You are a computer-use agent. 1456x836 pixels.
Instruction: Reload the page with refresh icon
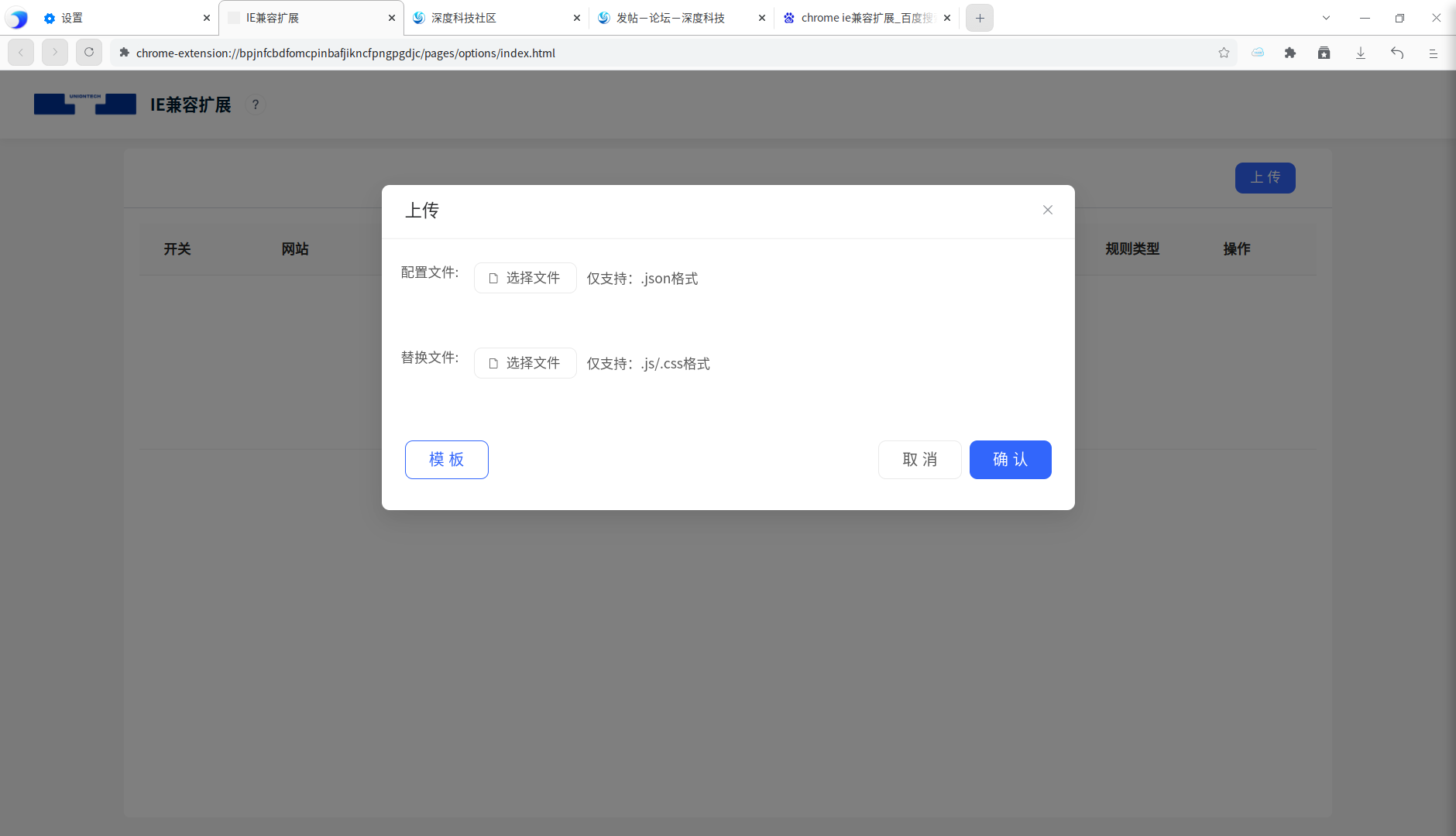(89, 52)
